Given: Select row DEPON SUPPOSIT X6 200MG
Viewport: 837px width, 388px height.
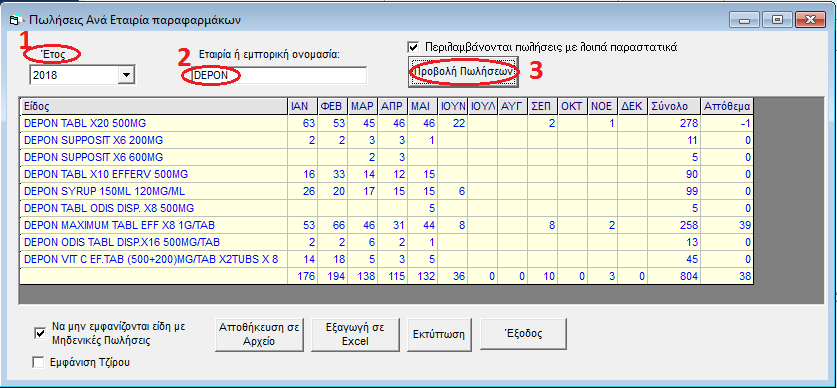Looking at the screenshot, I should [x=386, y=140].
